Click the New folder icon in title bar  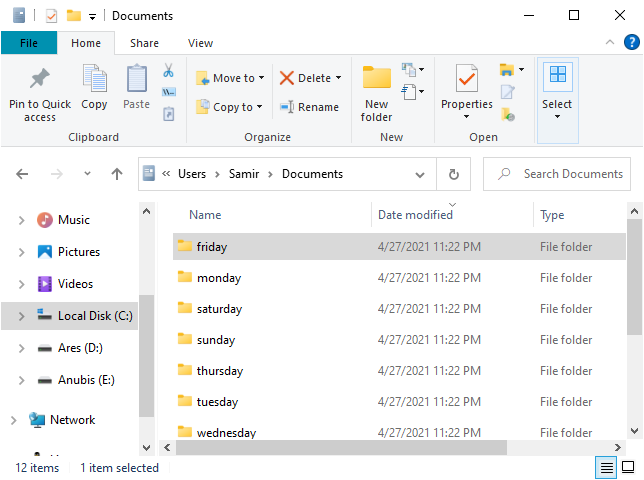(x=74, y=16)
